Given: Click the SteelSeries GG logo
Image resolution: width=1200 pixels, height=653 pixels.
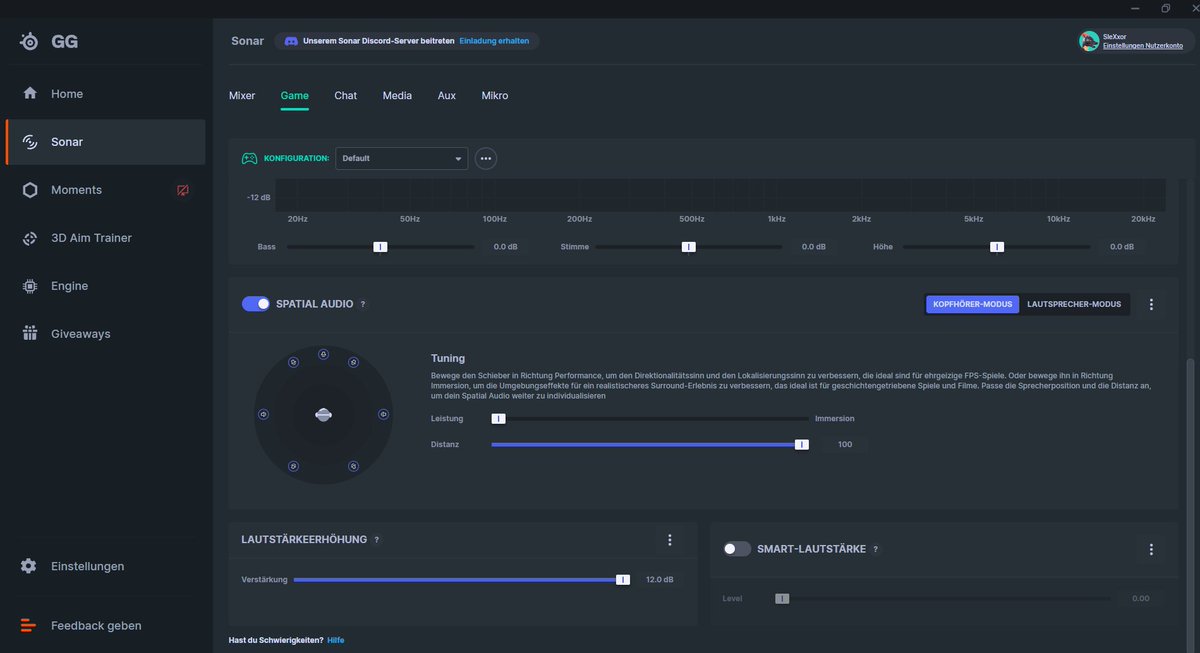Looking at the screenshot, I should (49, 41).
